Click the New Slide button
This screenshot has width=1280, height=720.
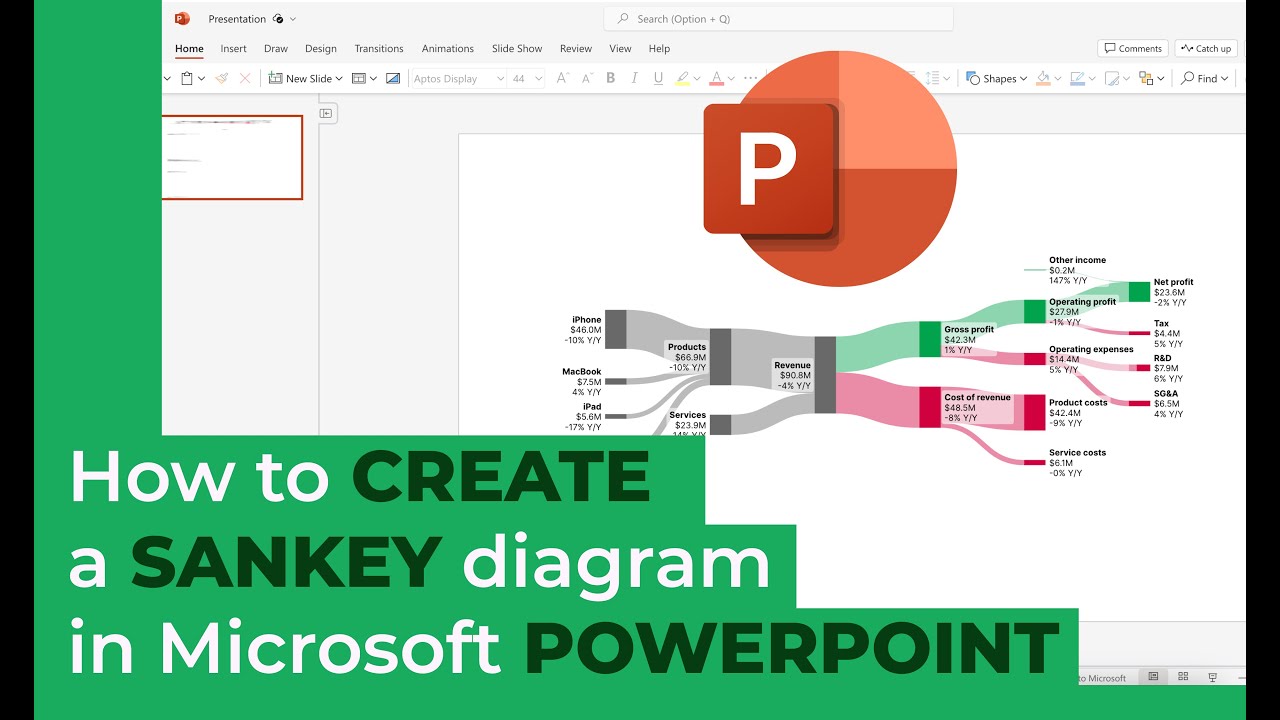click(300, 78)
